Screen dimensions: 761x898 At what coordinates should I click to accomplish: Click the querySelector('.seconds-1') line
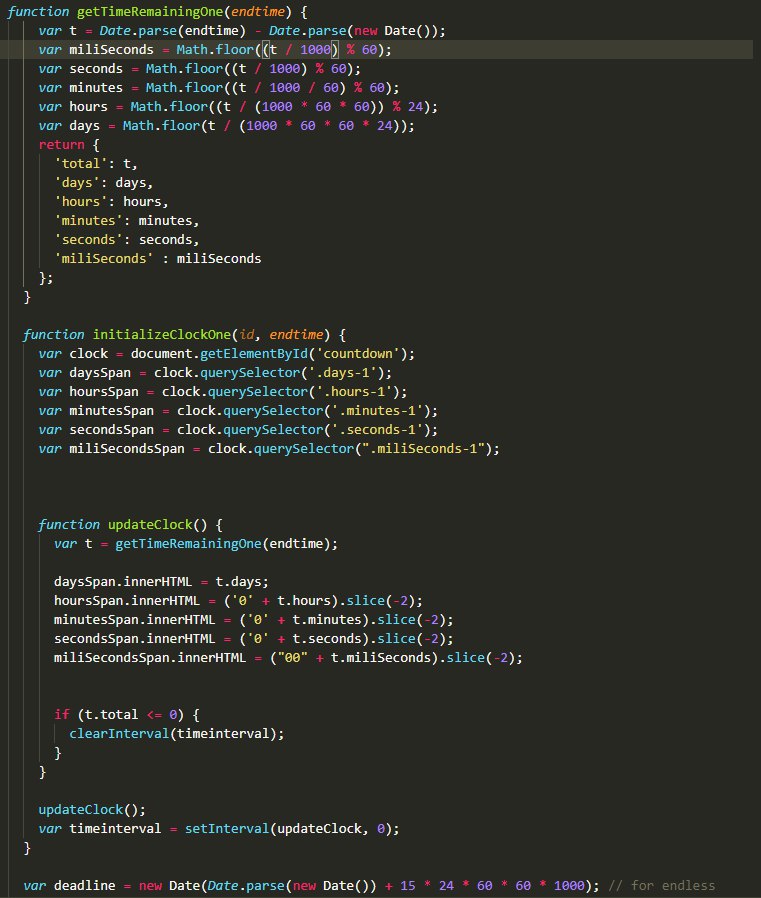[x=238, y=429]
